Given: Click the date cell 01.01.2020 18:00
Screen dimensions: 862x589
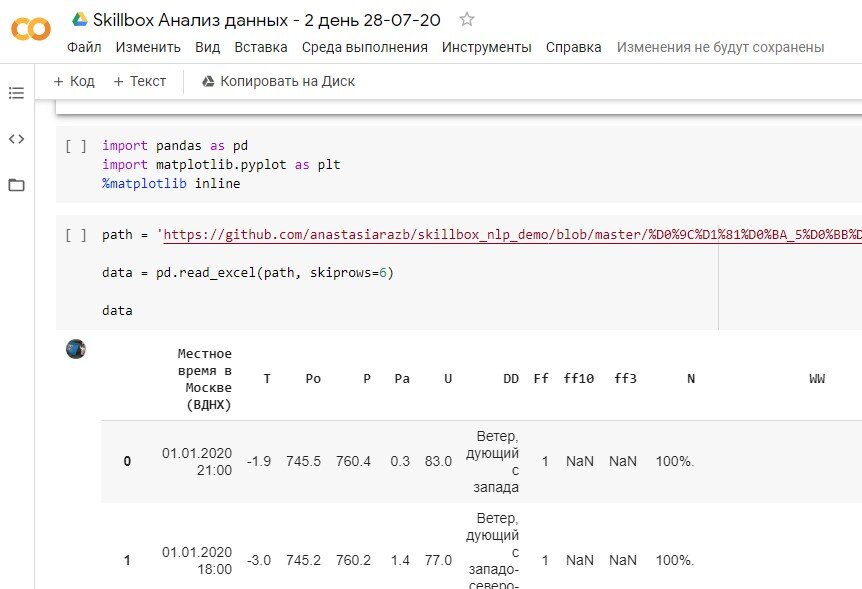Looking at the screenshot, I should click(x=197, y=560).
